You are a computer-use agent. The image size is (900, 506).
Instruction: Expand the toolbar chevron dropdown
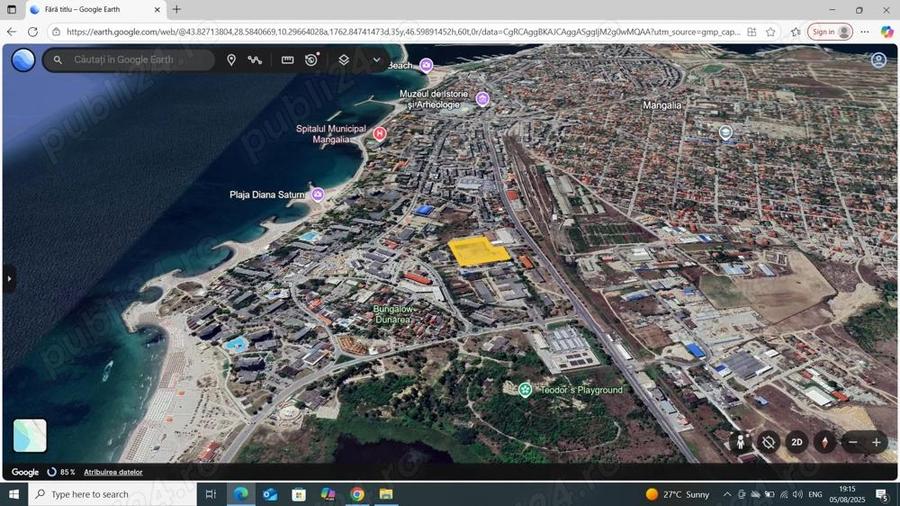pyautogui.click(x=377, y=60)
